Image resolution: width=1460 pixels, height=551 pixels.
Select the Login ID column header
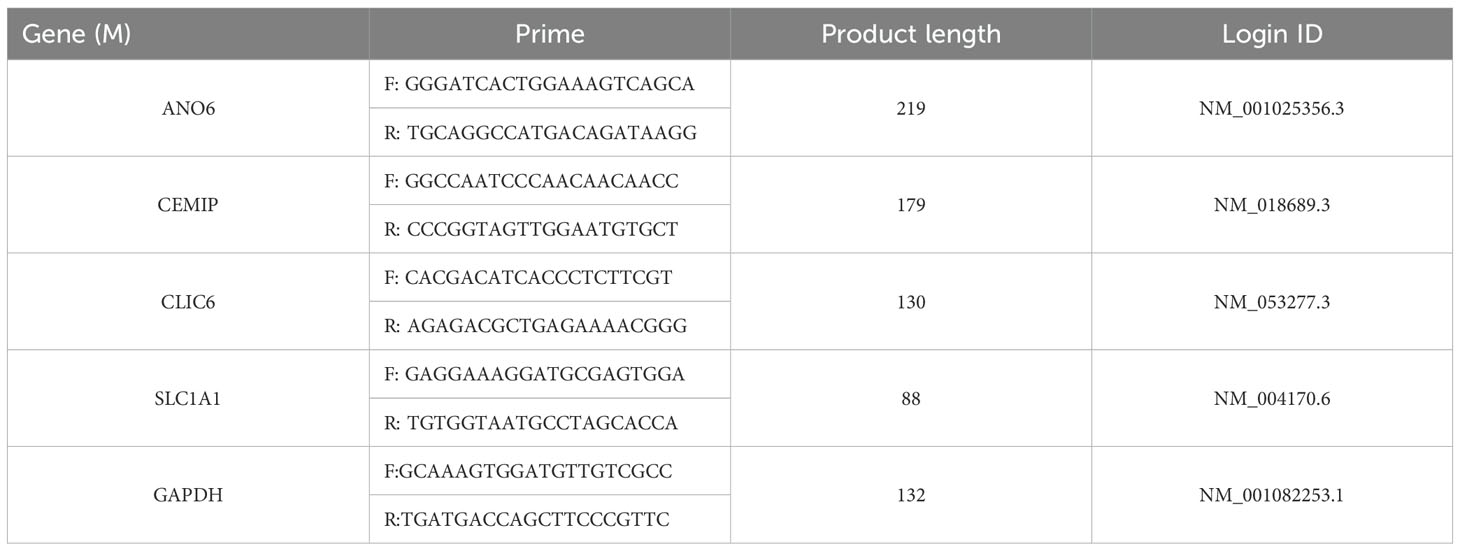click(1272, 33)
